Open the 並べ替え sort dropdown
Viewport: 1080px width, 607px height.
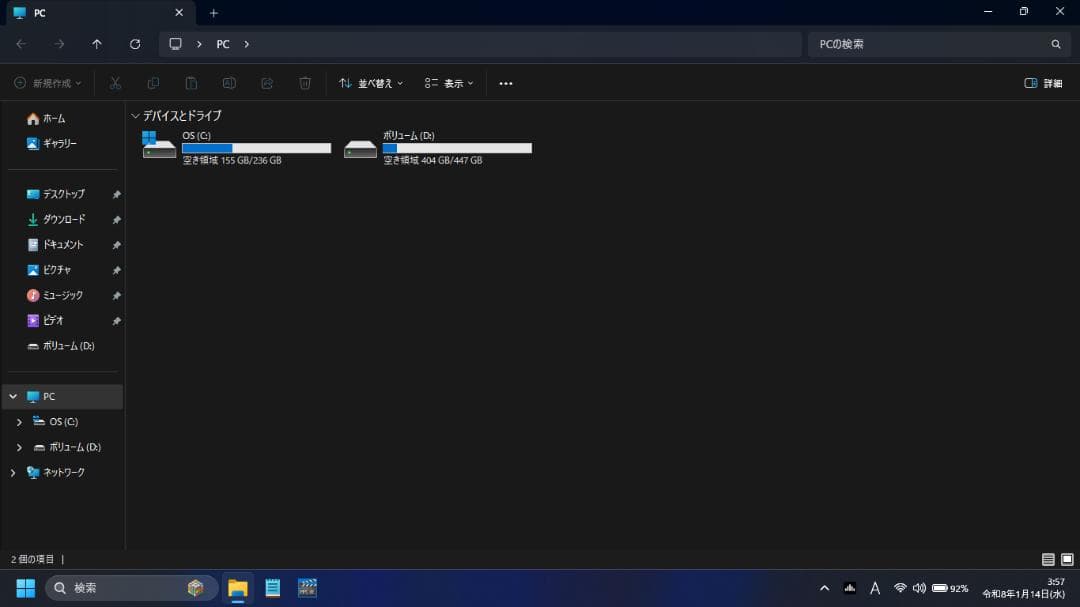371,83
